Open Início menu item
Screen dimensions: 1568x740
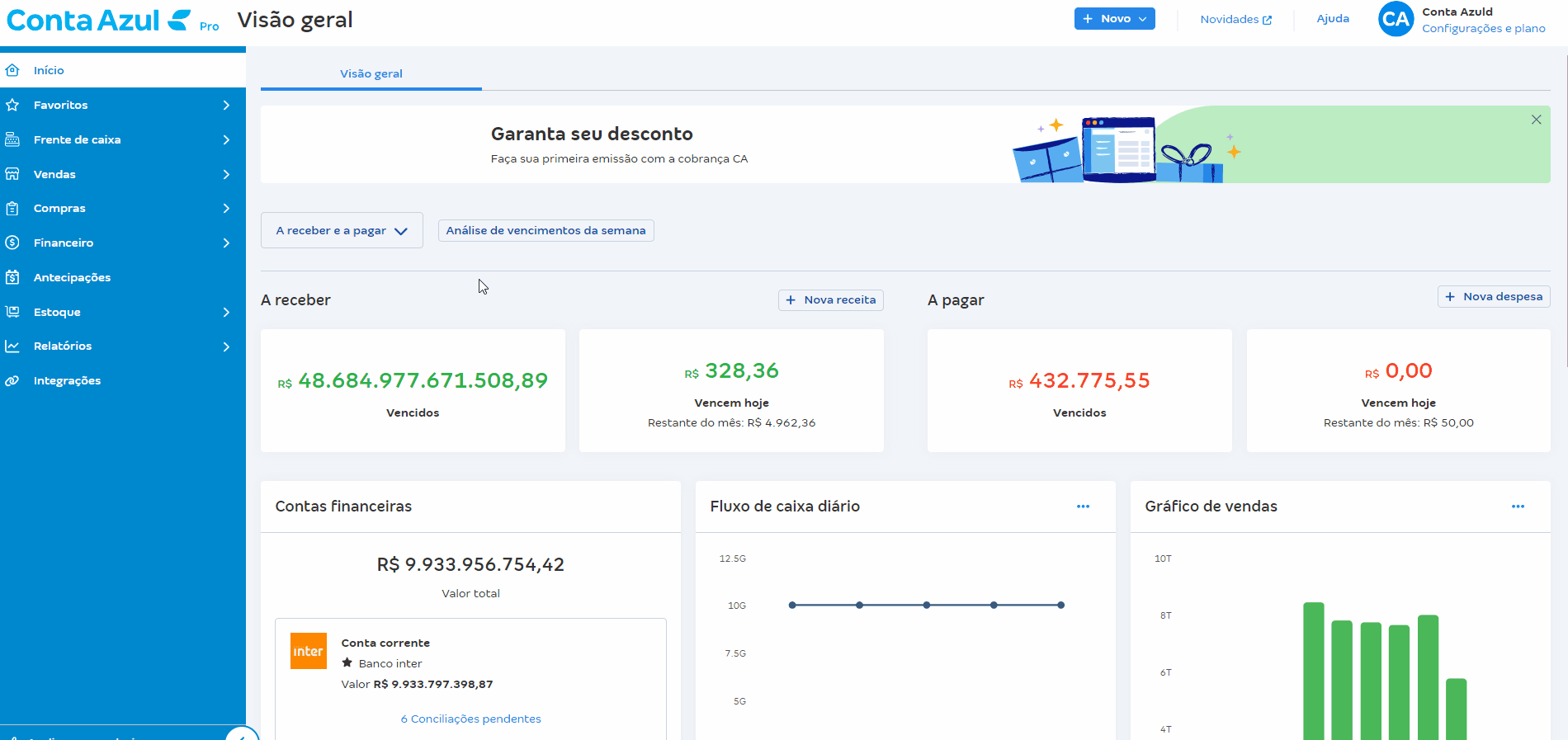click(x=123, y=70)
